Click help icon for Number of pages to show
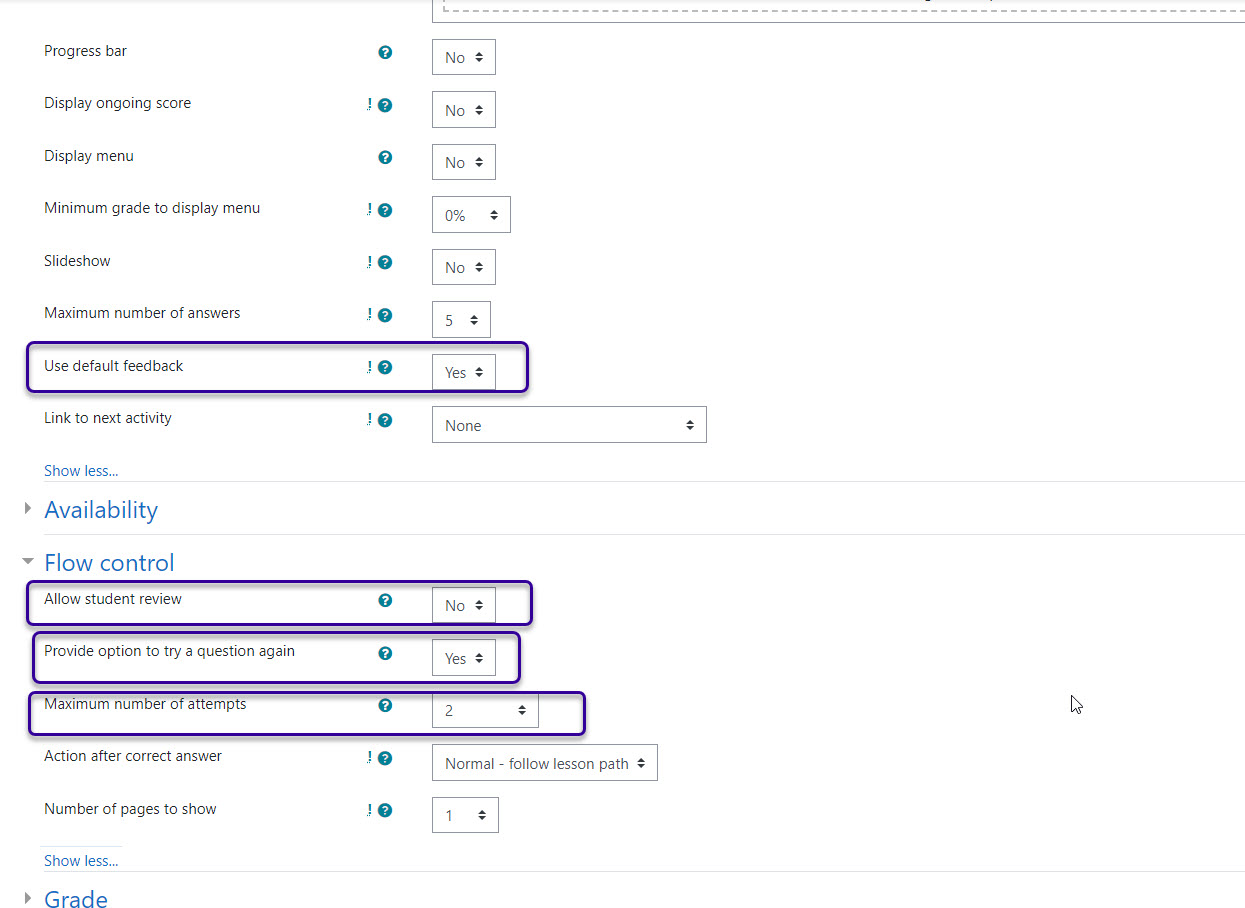The width and height of the screenshot is (1245, 908). click(385, 810)
